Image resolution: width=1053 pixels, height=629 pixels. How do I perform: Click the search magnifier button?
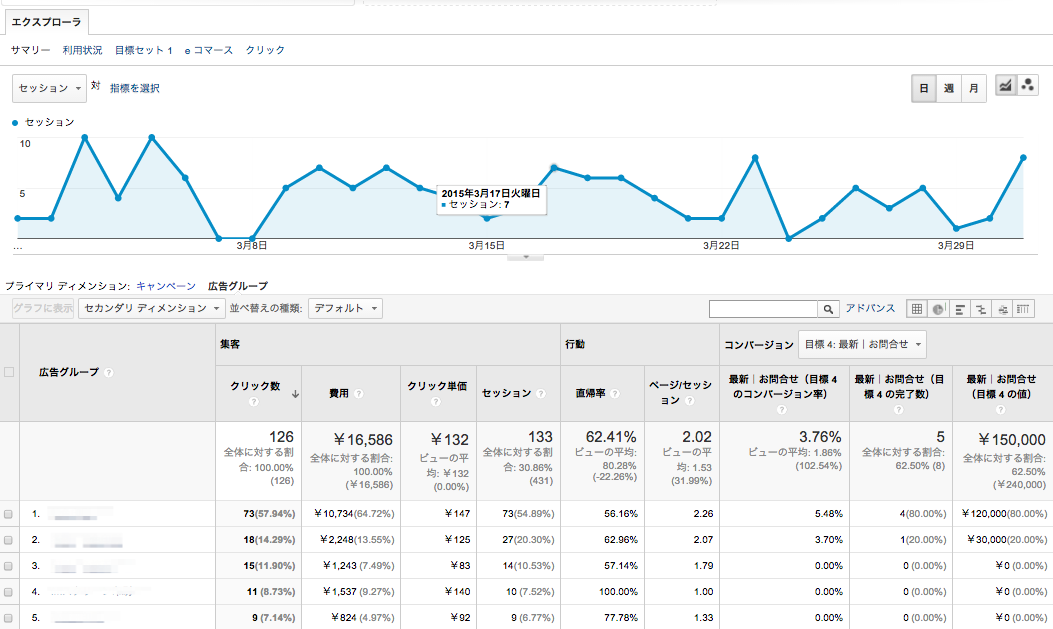click(828, 309)
